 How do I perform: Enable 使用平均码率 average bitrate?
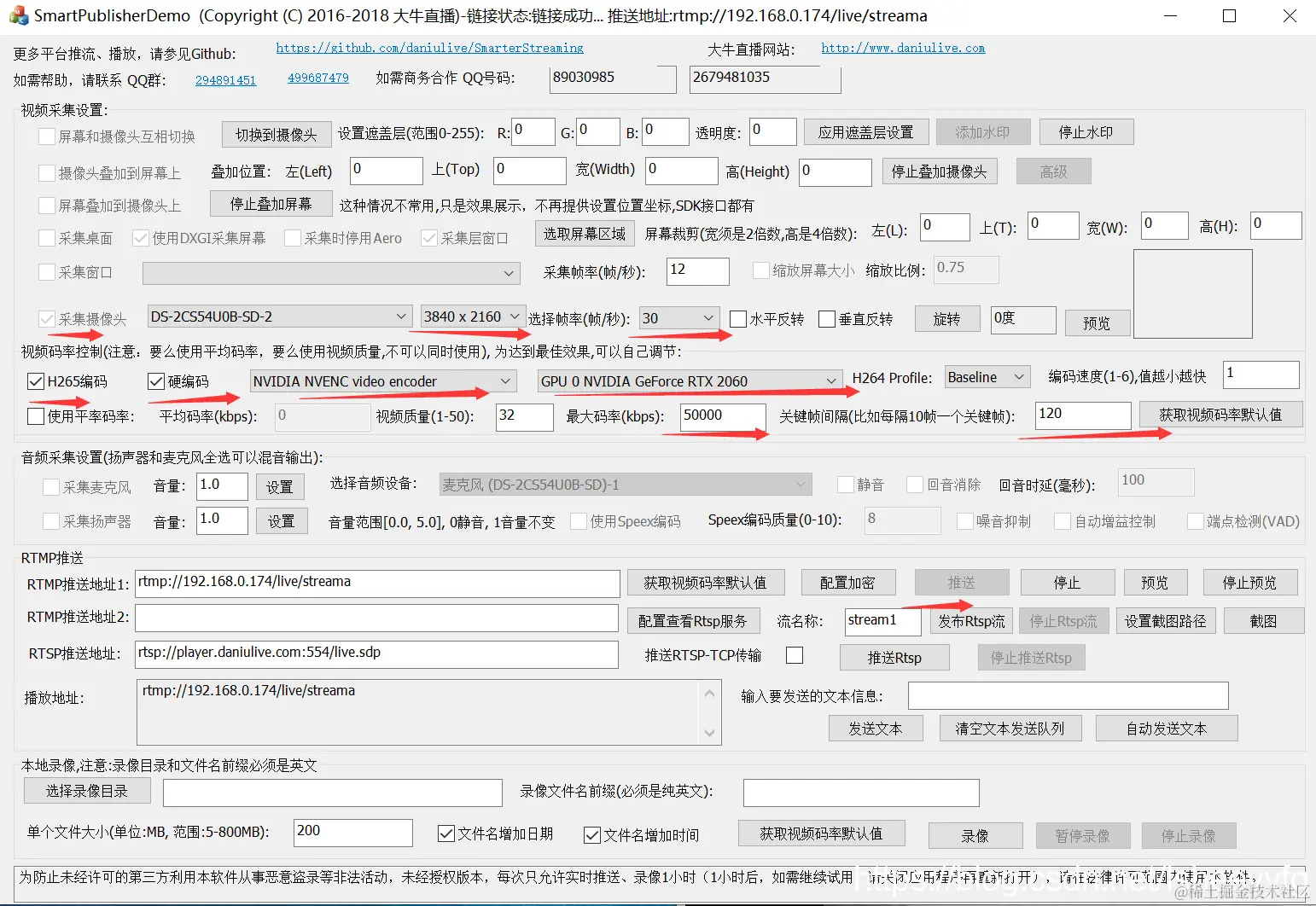[x=35, y=416]
